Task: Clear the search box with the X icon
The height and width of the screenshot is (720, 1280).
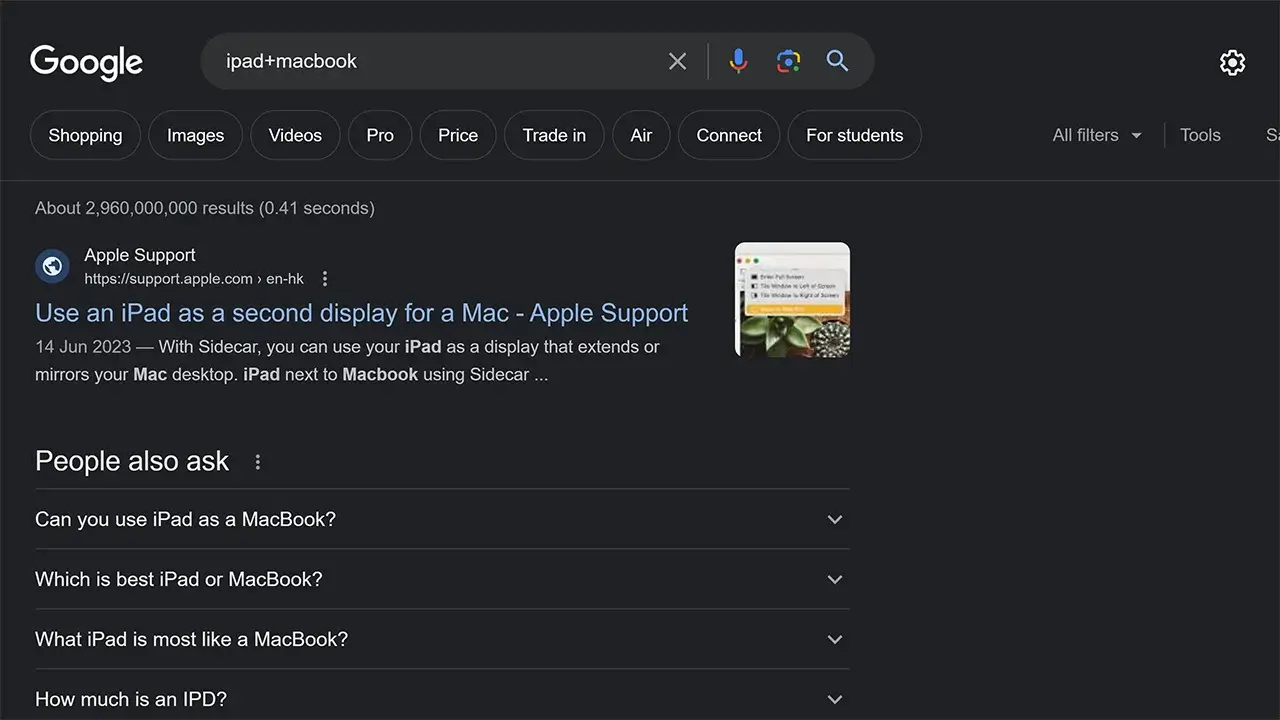Action: coord(677,61)
